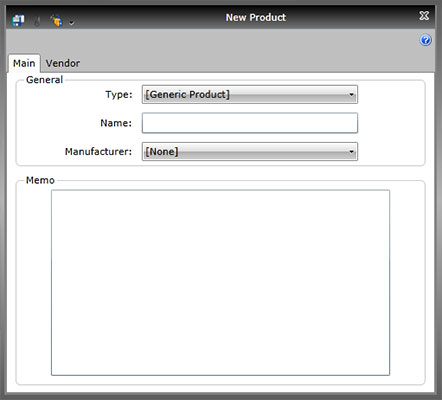The height and width of the screenshot is (400, 442).
Task: Click the New Product title text
Action: (x=256, y=17)
